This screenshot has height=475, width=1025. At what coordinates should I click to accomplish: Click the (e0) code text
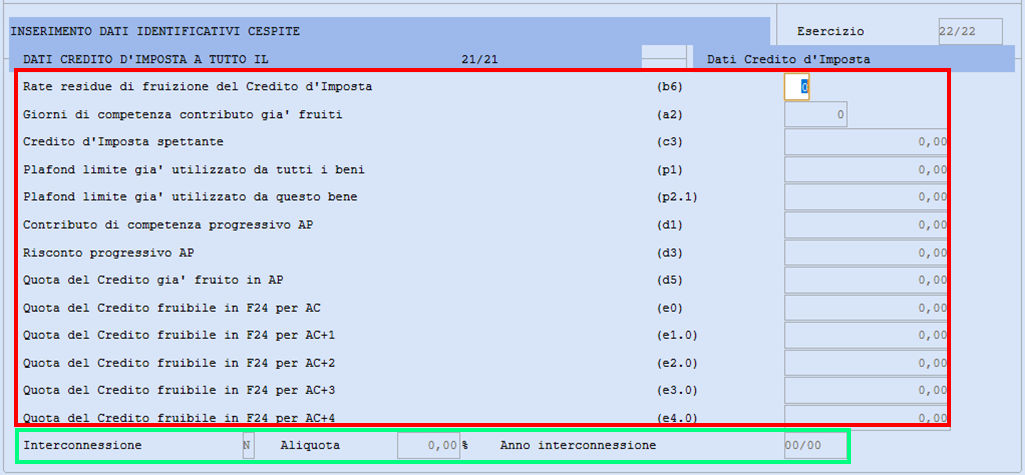pos(669,308)
